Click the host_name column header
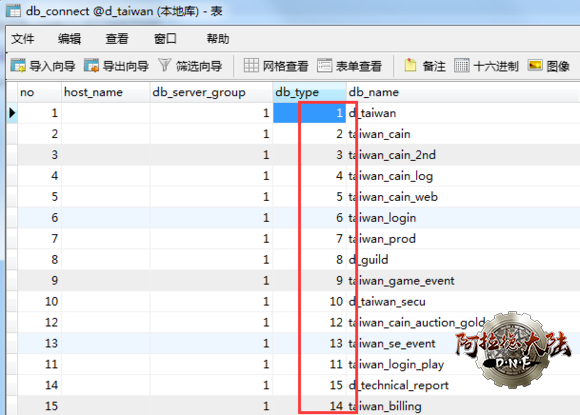The image size is (580, 415). coord(105,92)
